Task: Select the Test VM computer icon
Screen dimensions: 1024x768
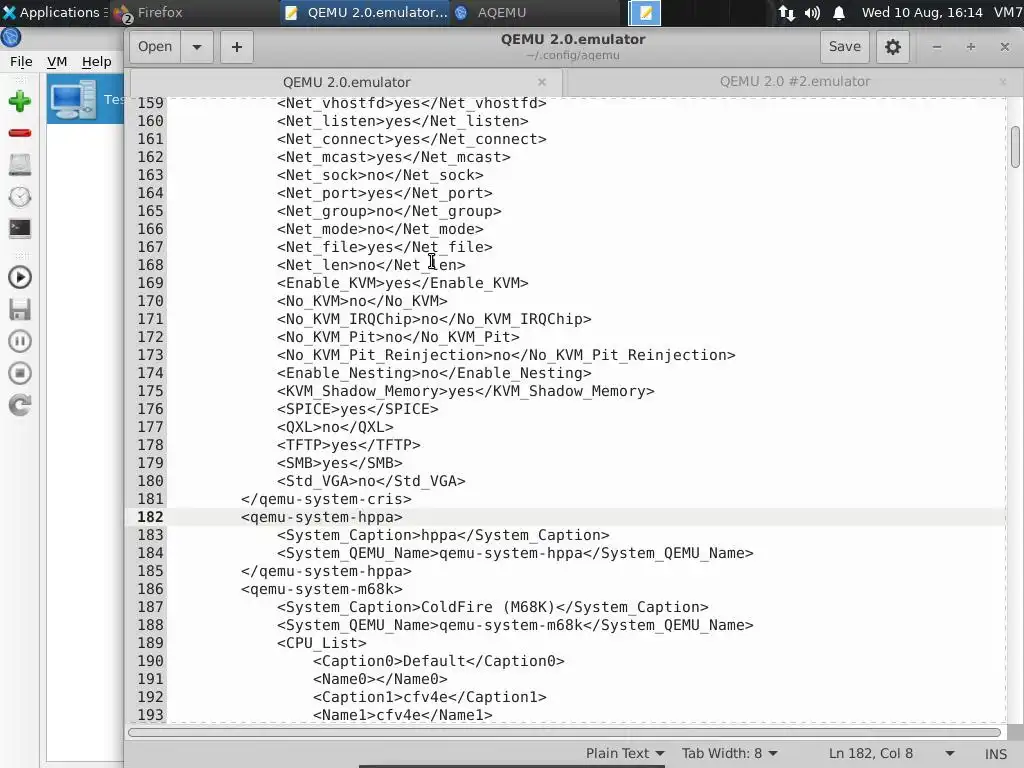Action: coord(73,99)
